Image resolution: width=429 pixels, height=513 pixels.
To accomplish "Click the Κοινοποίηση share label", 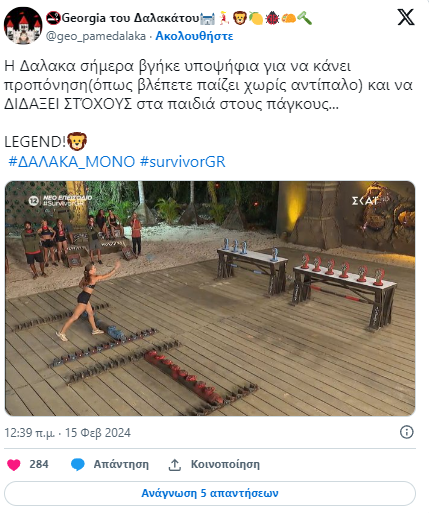I will (225, 464).
